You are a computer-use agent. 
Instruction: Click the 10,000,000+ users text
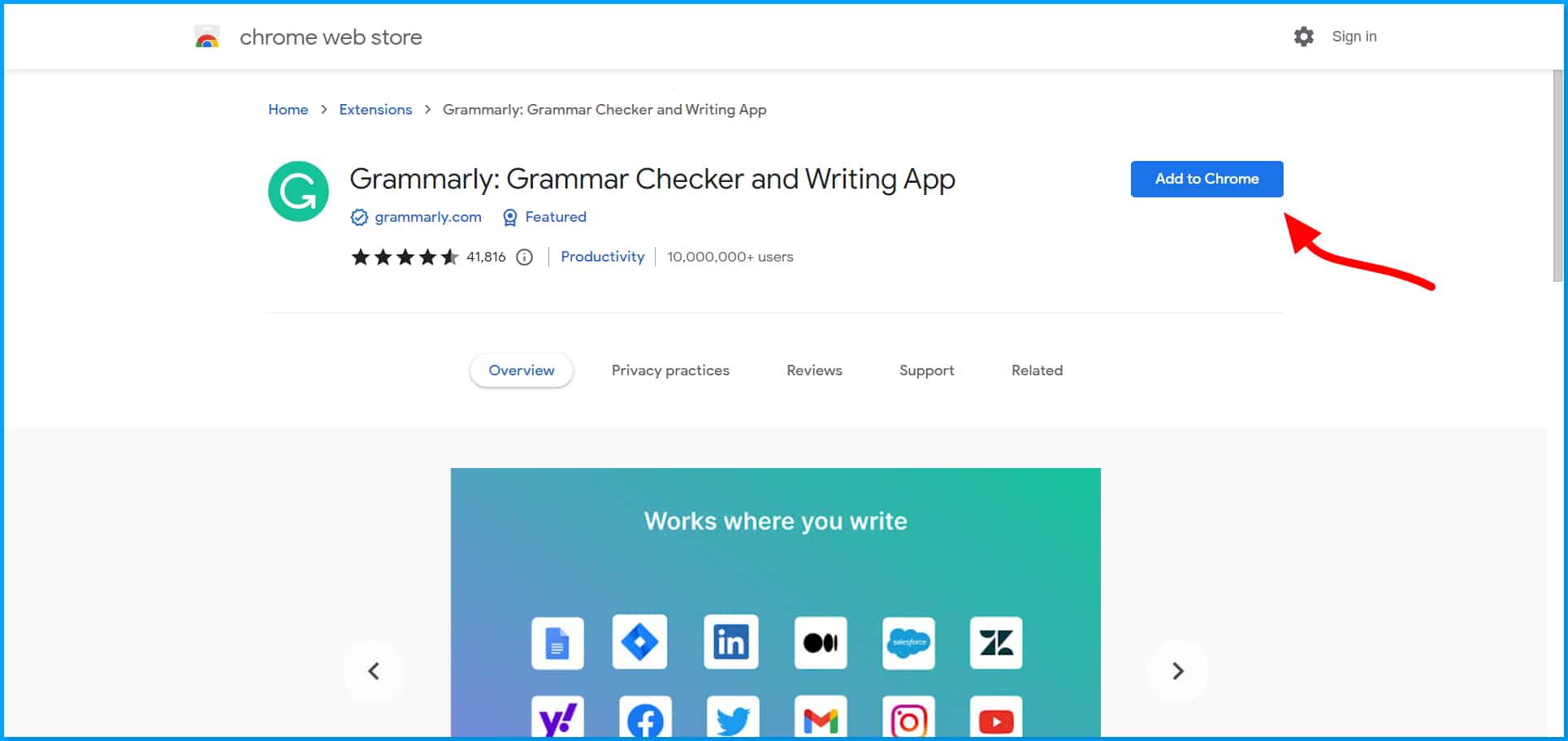point(730,257)
